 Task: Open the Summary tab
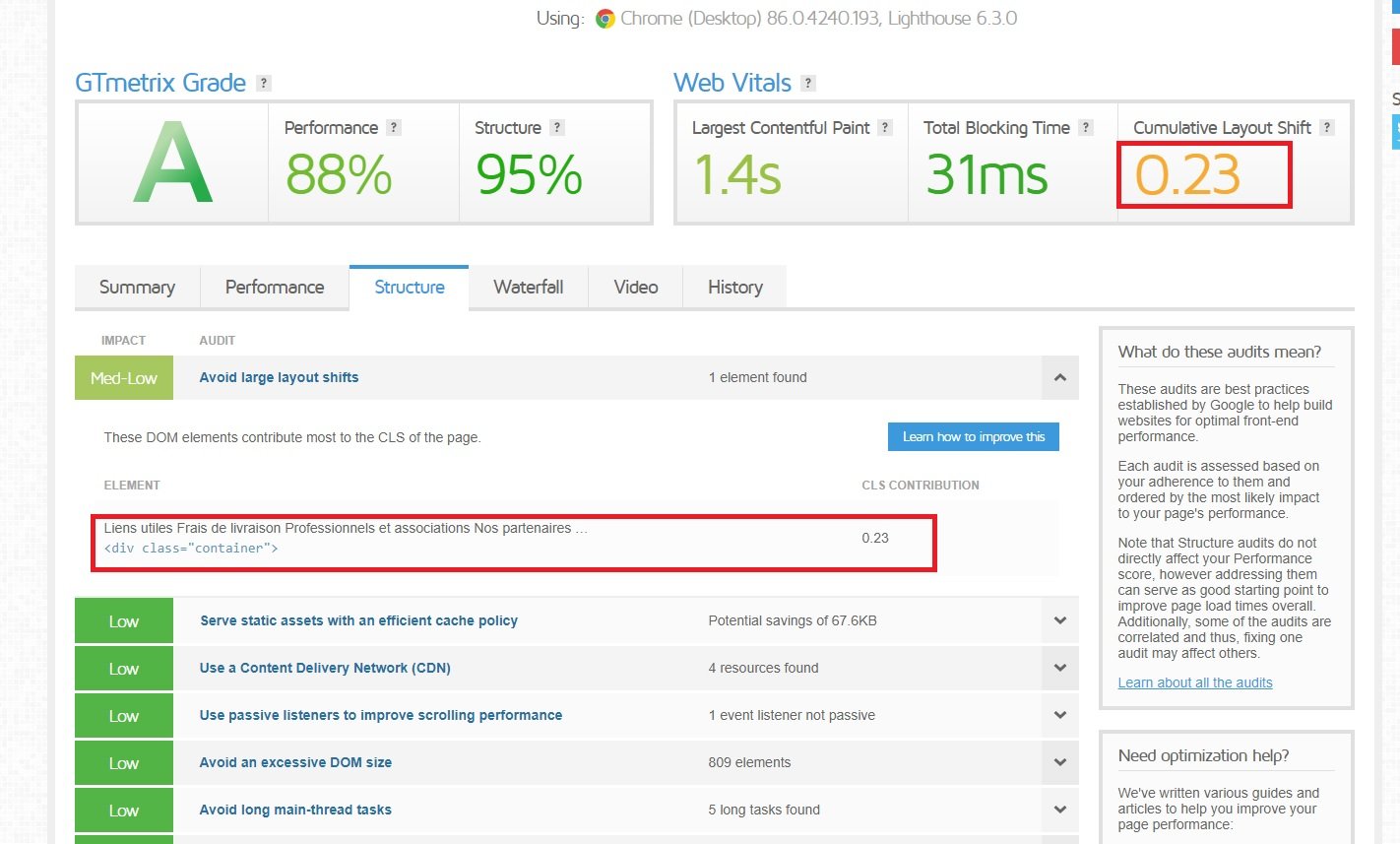[x=137, y=287]
